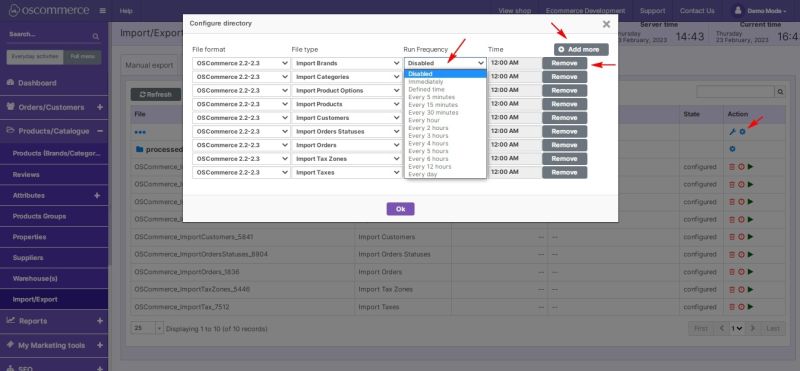The width and height of the screenshot is (800, 371).
Task: Run ImportOrdersStatuses_8904 using the green play icon
Action: click(751, 254)
